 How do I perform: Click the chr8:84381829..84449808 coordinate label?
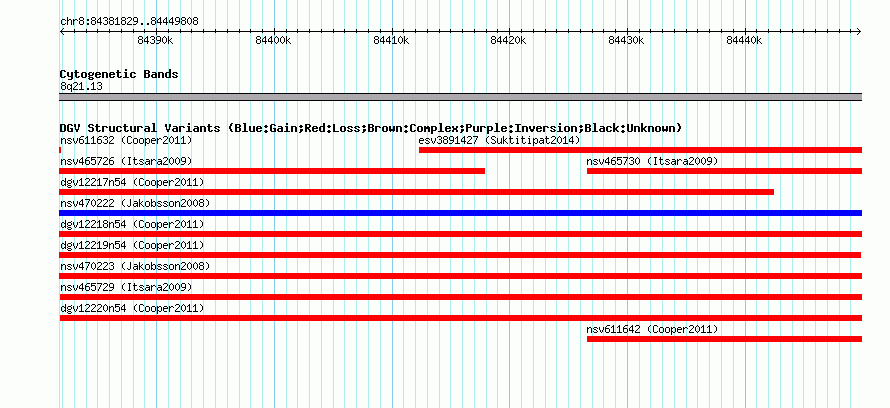[129, 22]
